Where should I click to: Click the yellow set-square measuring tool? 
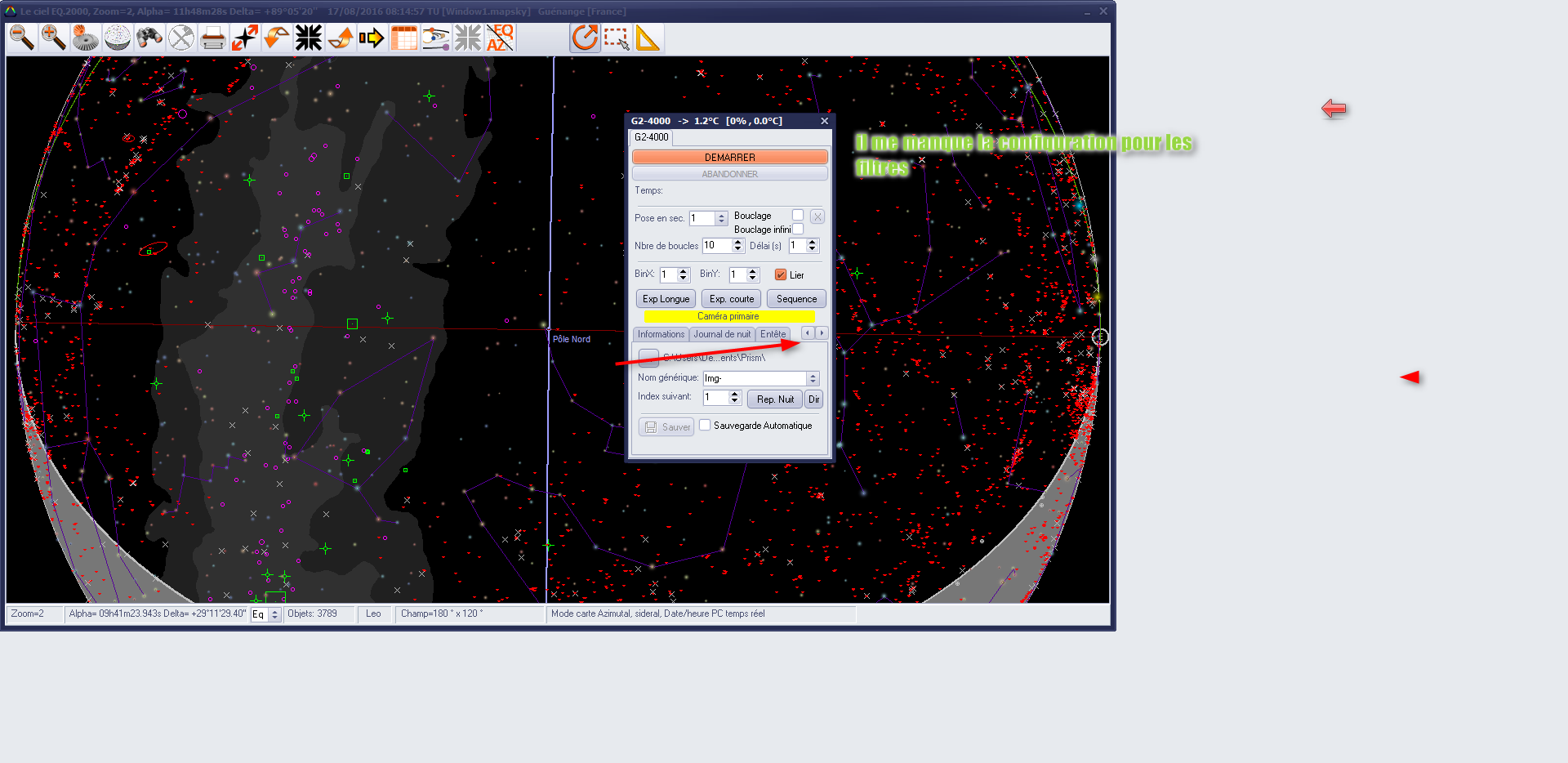[x=648, y=38]
